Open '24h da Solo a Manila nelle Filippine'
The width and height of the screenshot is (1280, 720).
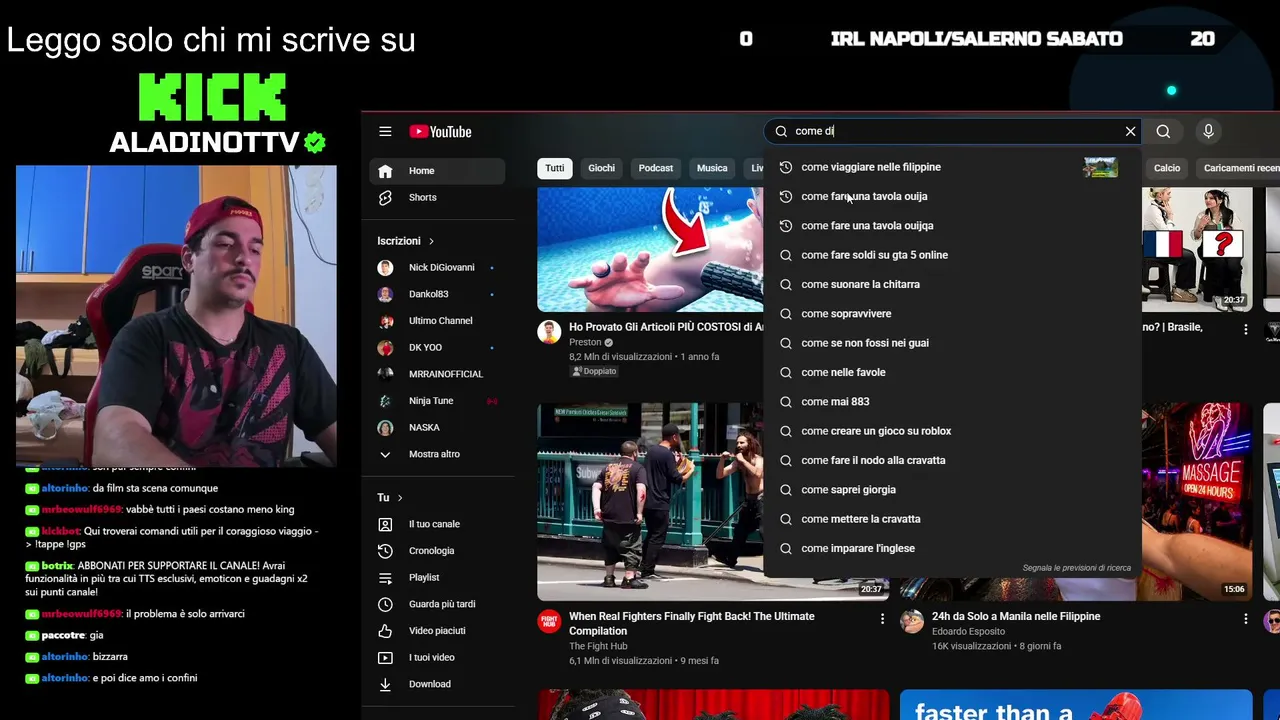coord(1016,617)
